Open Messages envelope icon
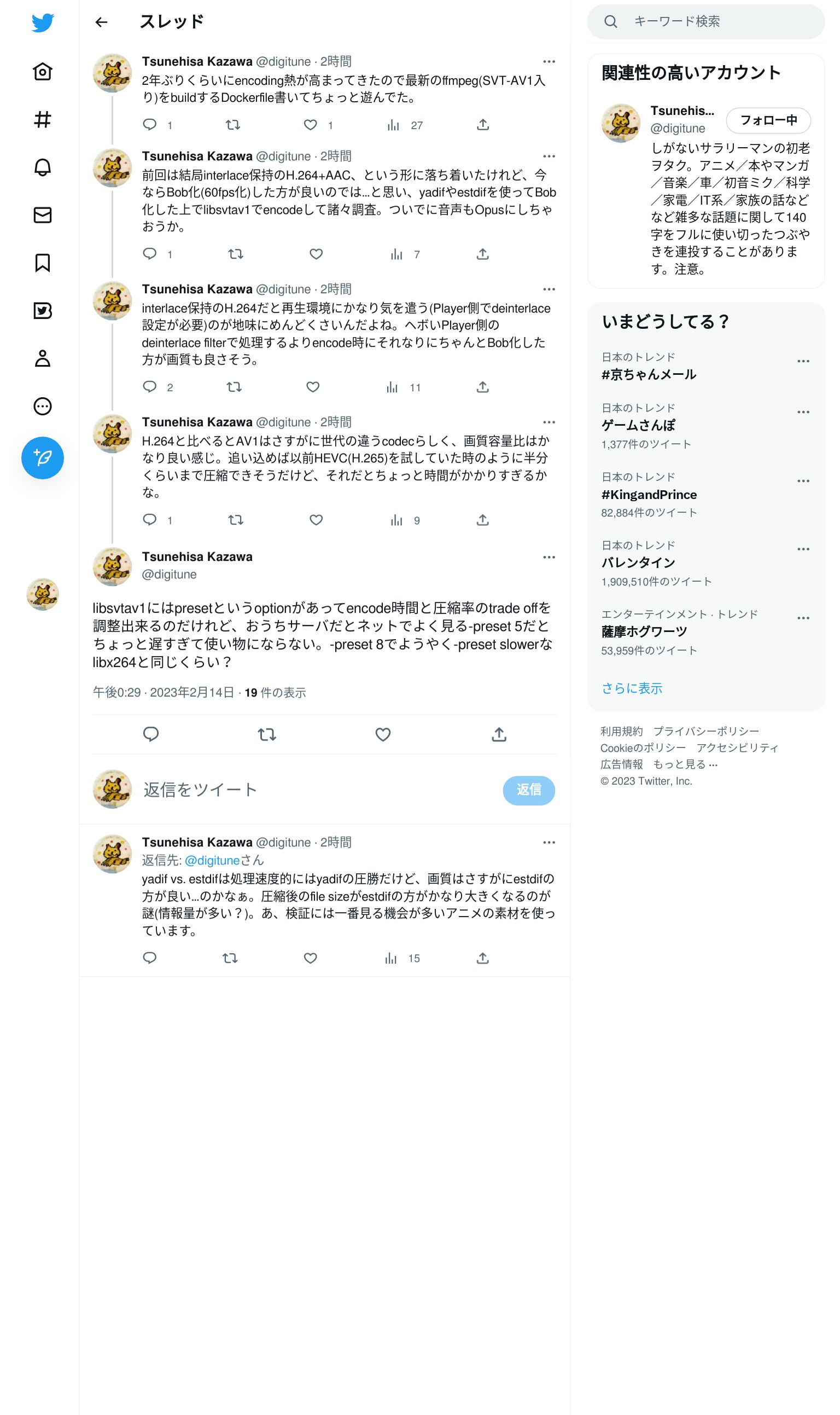 [x=43, y=215]
